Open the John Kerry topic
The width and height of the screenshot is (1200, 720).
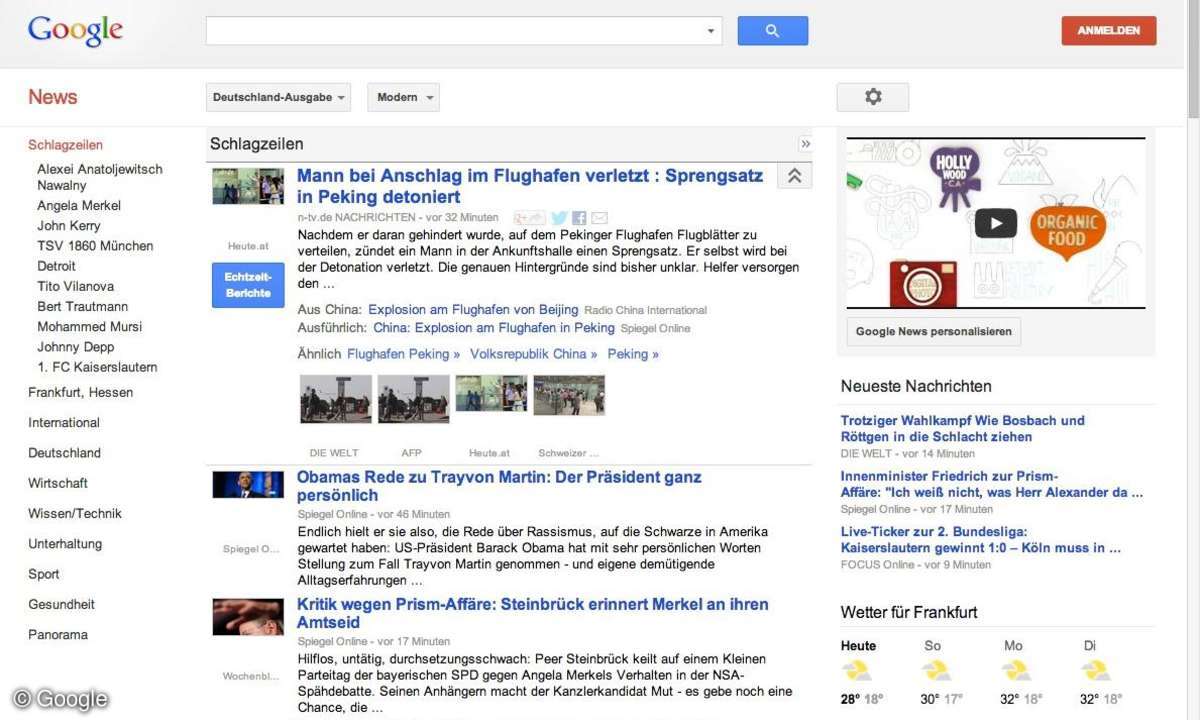click(69, 226)
